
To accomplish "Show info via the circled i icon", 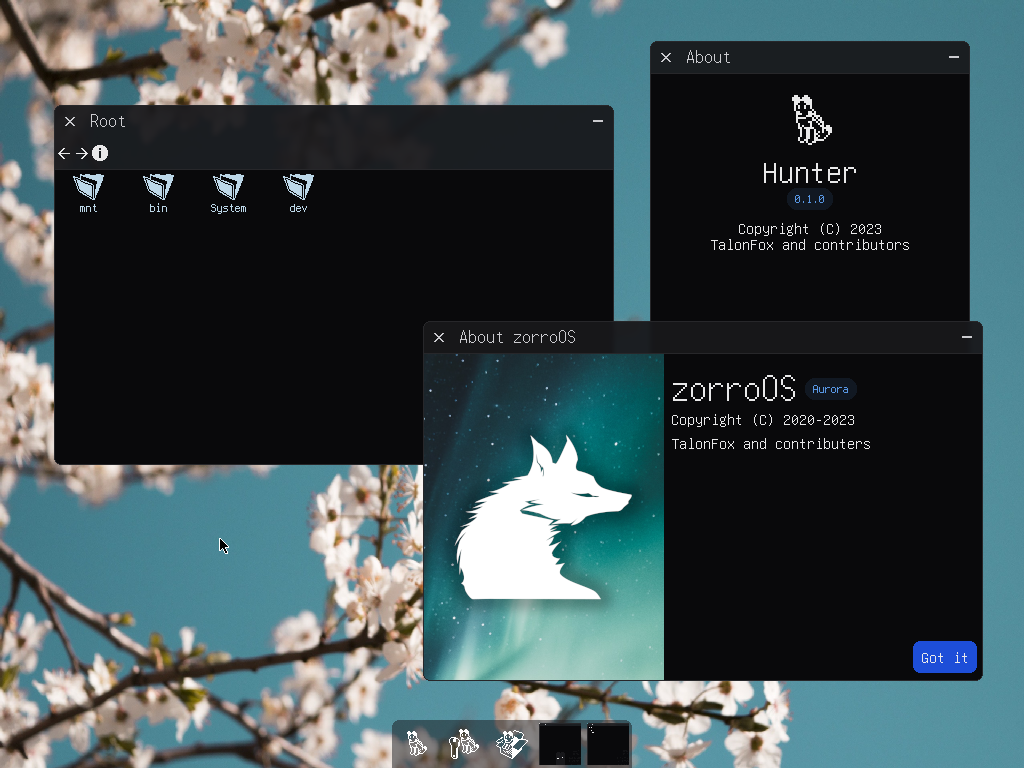I will (x=100, y=153).
